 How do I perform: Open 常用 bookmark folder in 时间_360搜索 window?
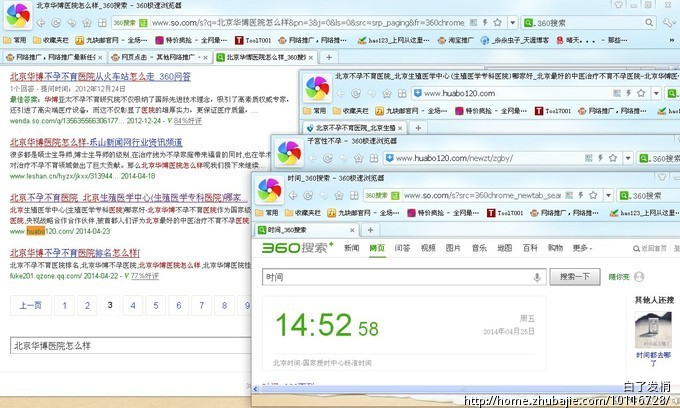pos(267,213)
